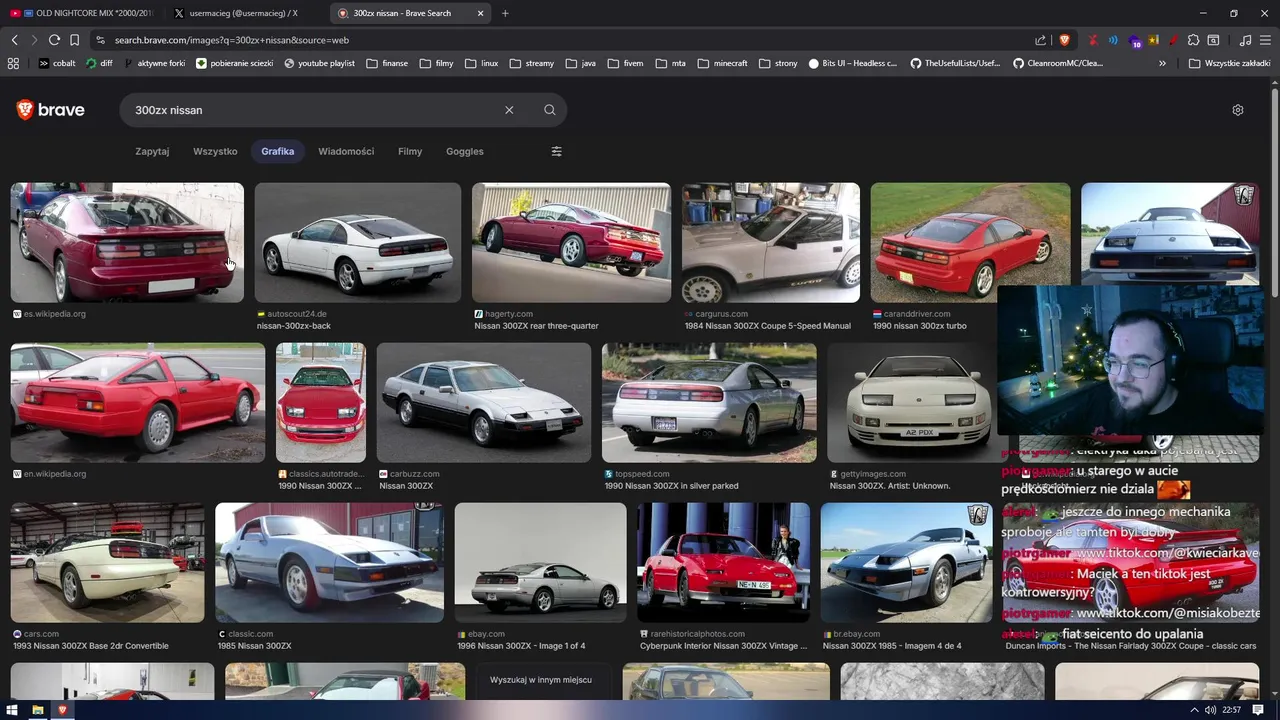
Task: Open the puzzle-piece extensions icon
Action: (x=1193, y=40)
